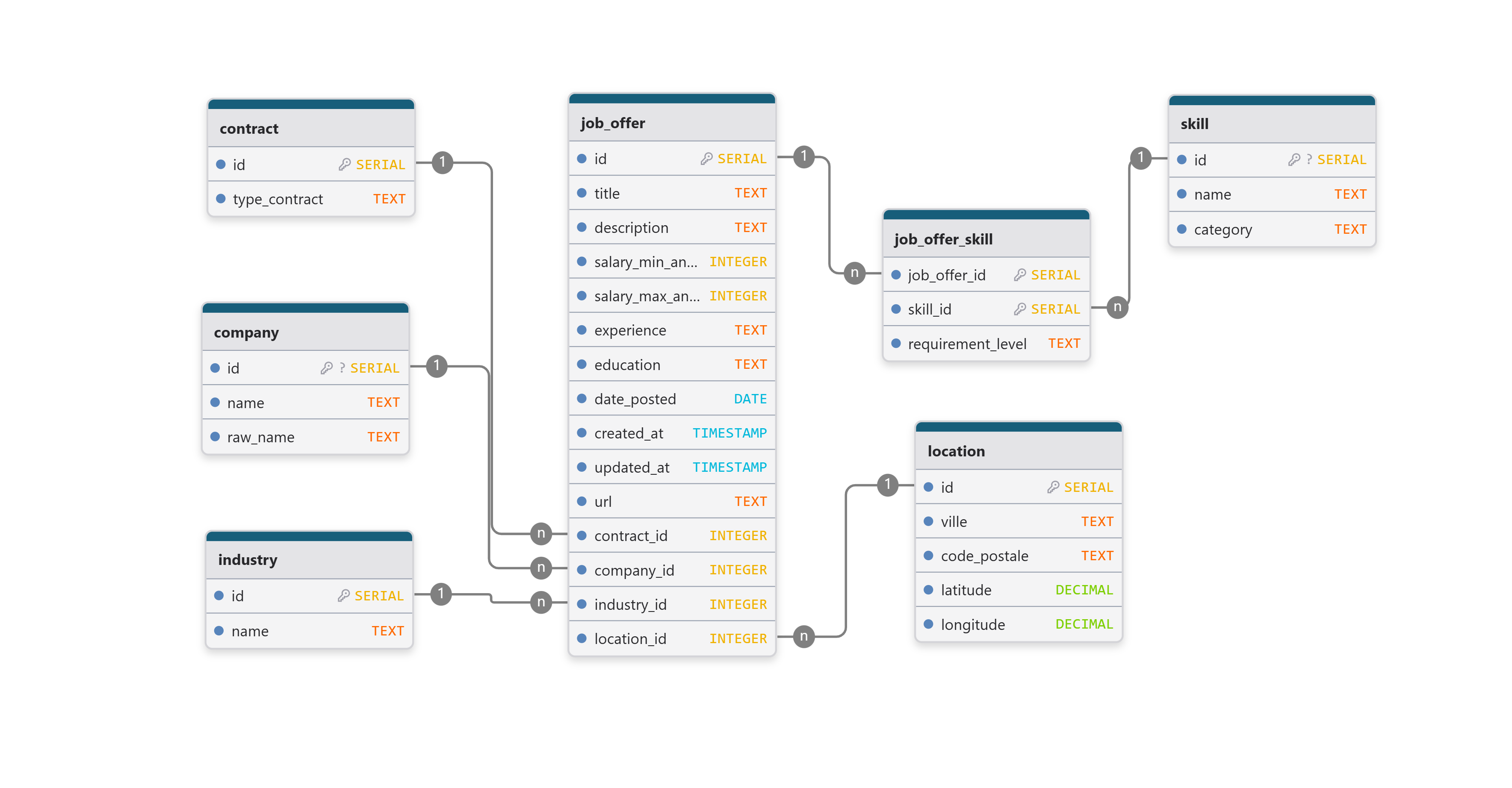The width and height of the screenshot is (1512, 788).
Task: Click the blue dot beside raw_name
Action: [215, 437]
